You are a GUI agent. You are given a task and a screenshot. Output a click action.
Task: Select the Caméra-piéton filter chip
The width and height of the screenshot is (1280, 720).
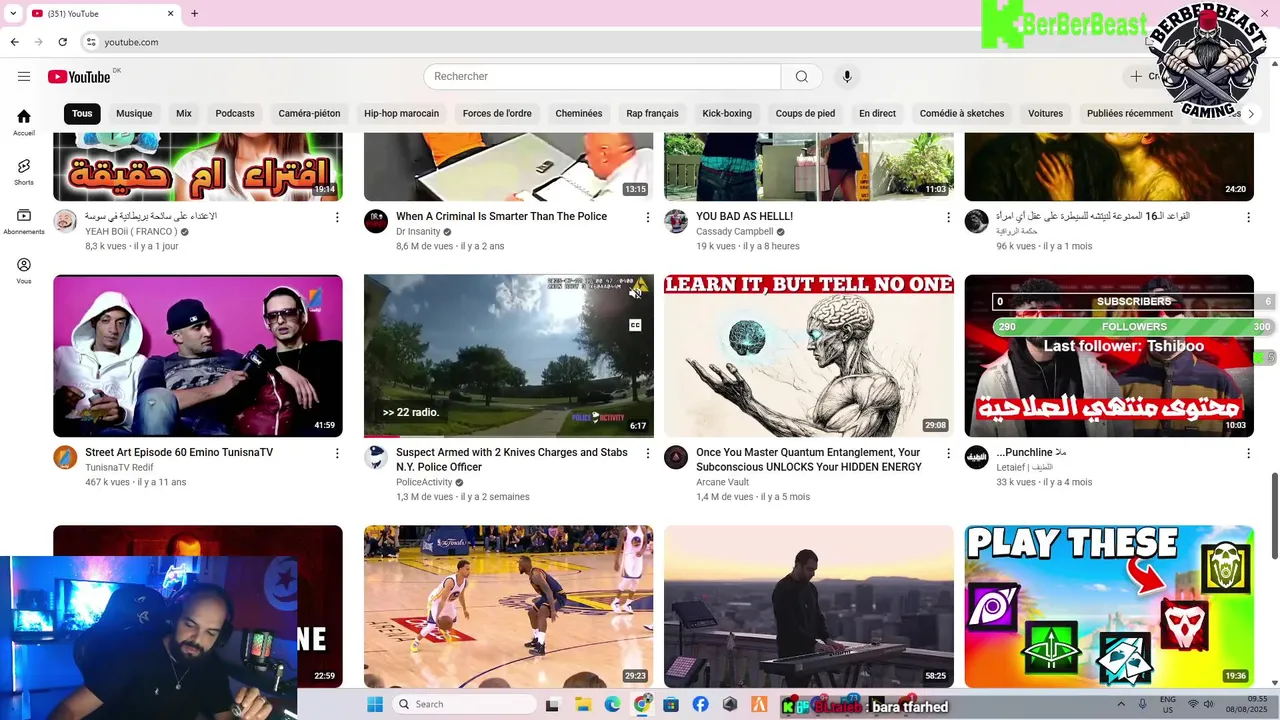point(309,113)
